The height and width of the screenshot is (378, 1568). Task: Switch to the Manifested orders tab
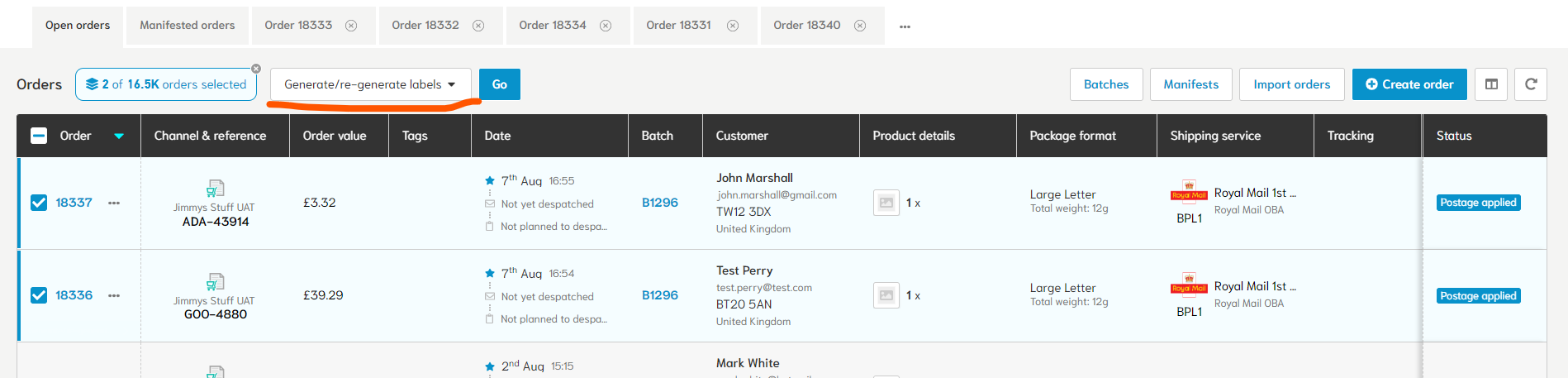tap(188, 26)
